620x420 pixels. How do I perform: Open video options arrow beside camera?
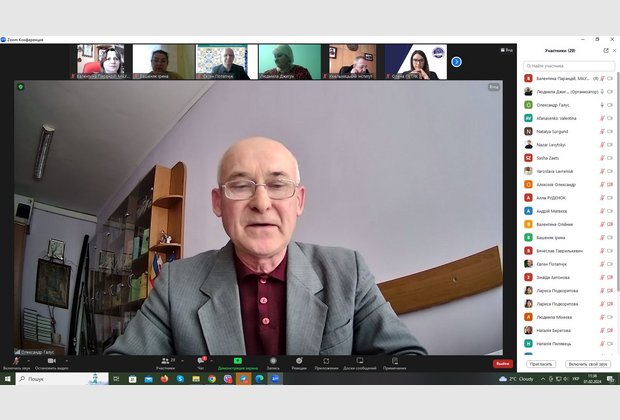click(x=66, y=361)
